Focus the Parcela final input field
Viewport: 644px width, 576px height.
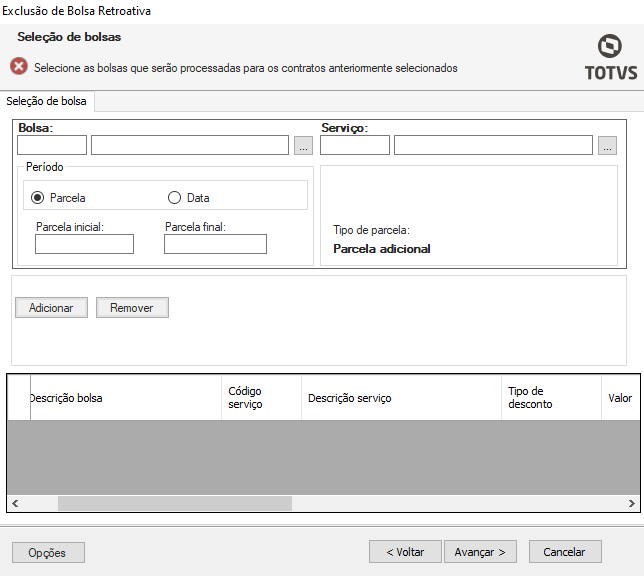[x=215, y=244]
